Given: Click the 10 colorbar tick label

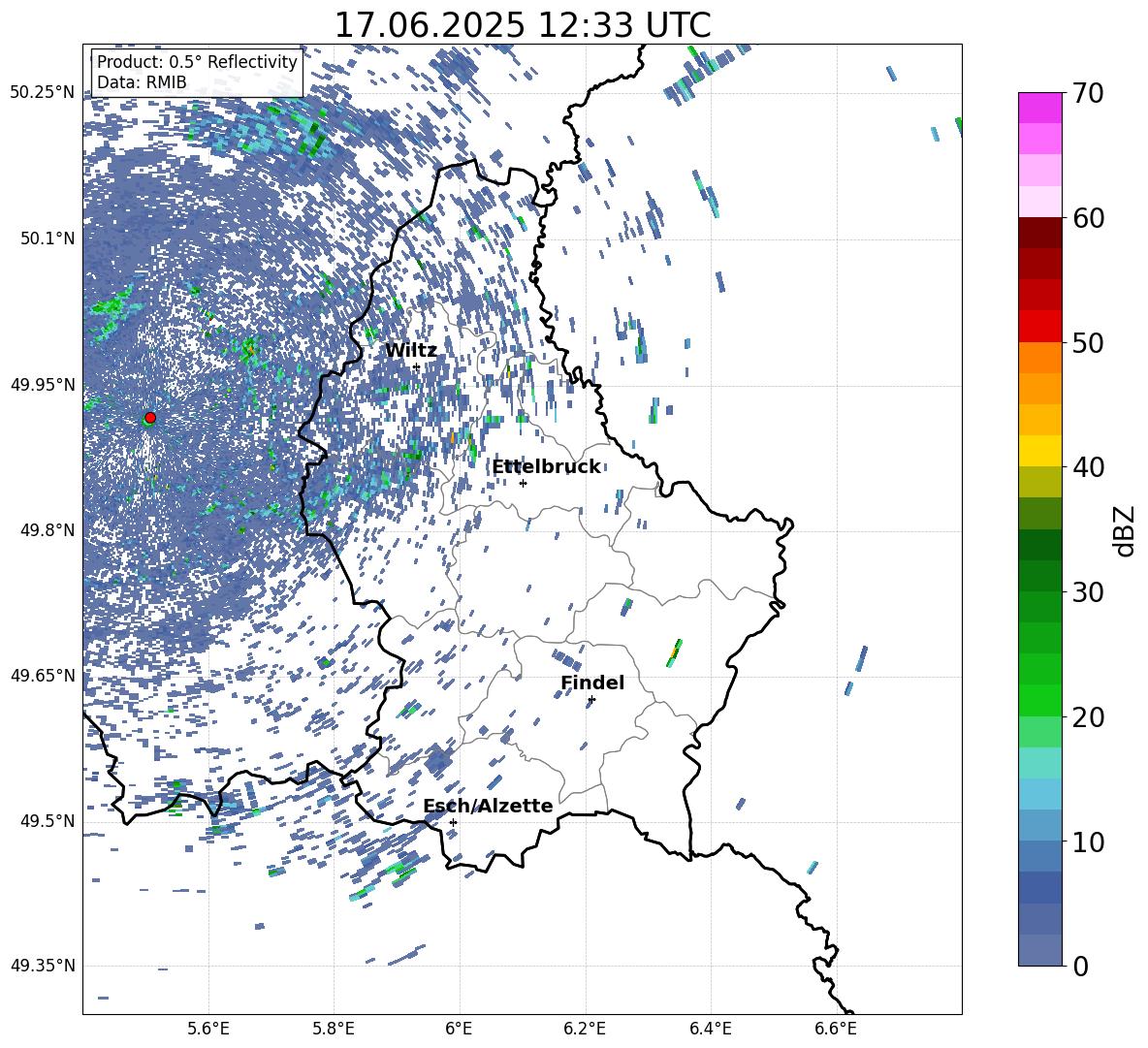Looking at the screenshot, I should click(x=1087, y=842).
